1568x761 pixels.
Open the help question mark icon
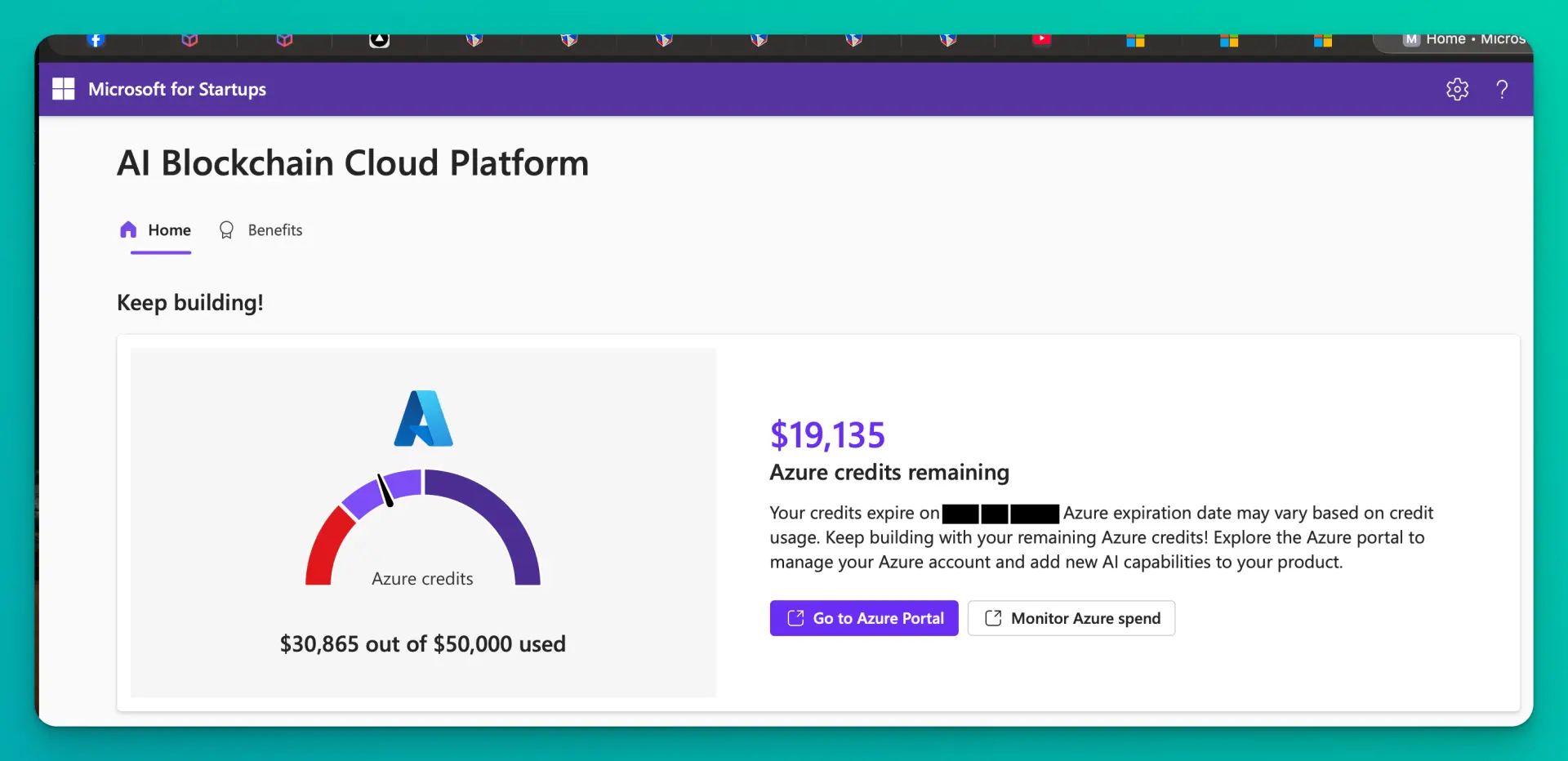[1502, 89]
